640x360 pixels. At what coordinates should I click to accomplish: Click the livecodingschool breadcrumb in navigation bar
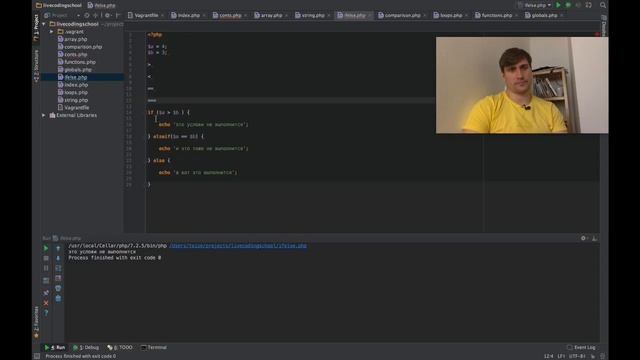[x=59, y=5]
